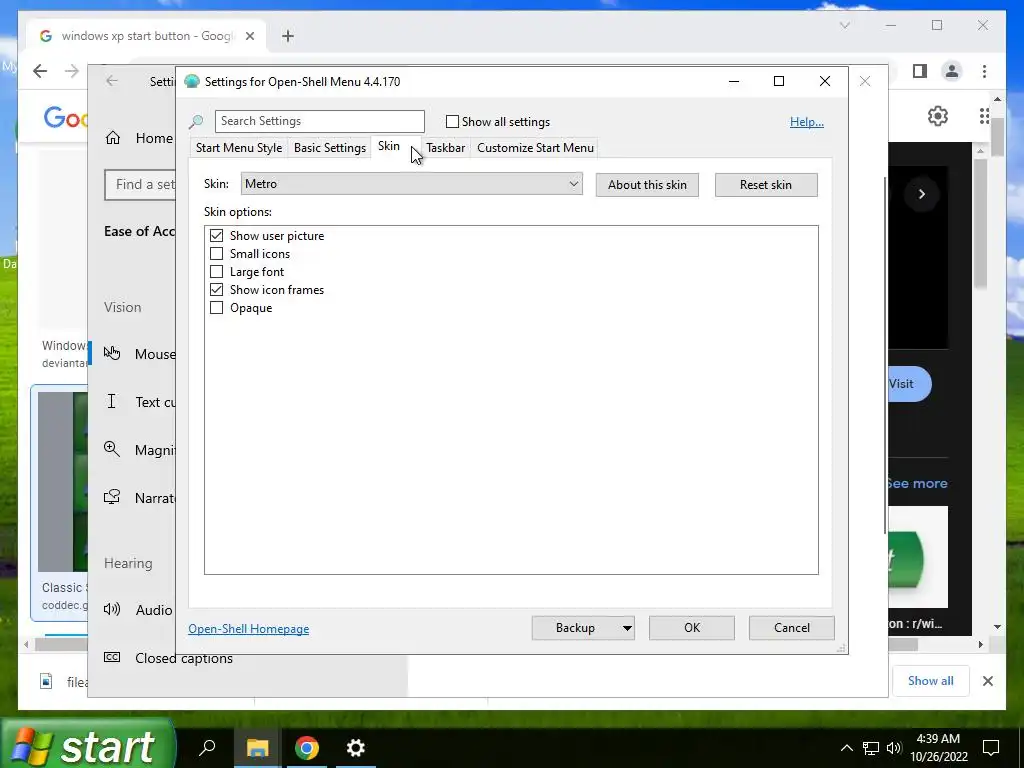
Task: Open the Taskbar tab
Action: click(445, 148)
